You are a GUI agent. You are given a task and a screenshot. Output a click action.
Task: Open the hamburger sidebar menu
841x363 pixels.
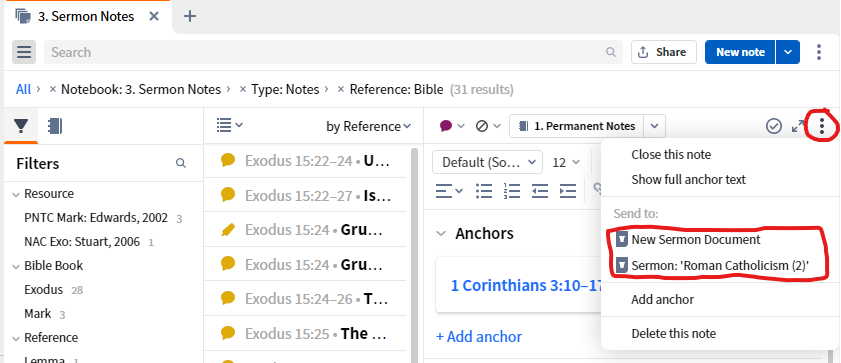(x=24, y=52)
